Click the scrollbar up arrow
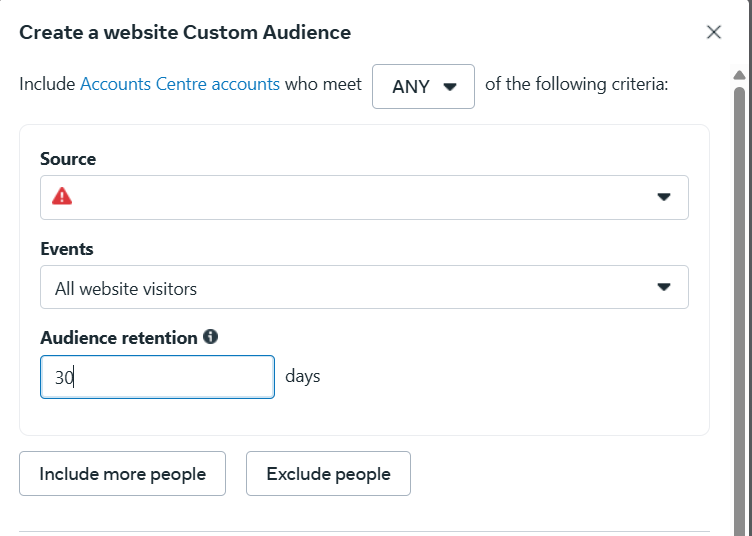Screen dimensions: 752x536 pos(739,75)
